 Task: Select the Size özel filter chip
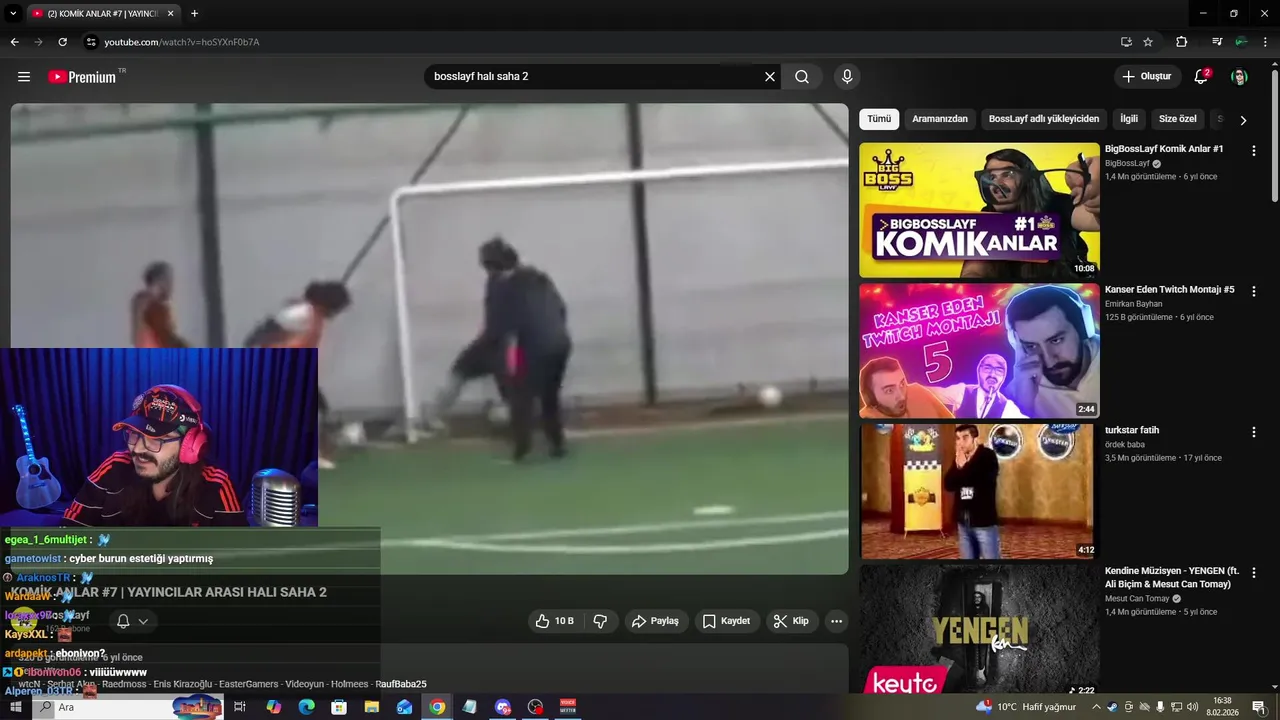click(1178, 119)
